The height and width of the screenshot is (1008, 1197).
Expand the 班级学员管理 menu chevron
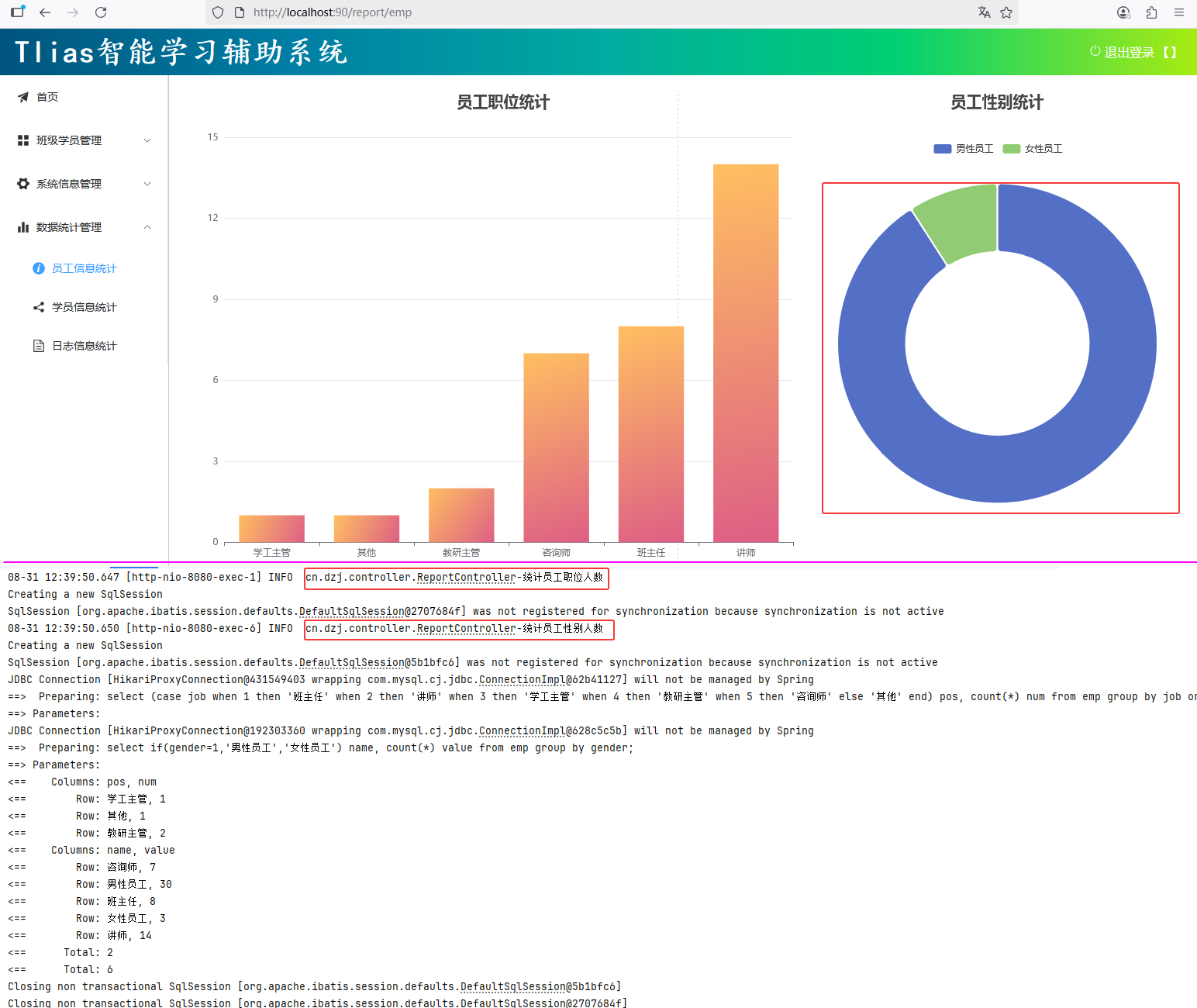(147, 140)
